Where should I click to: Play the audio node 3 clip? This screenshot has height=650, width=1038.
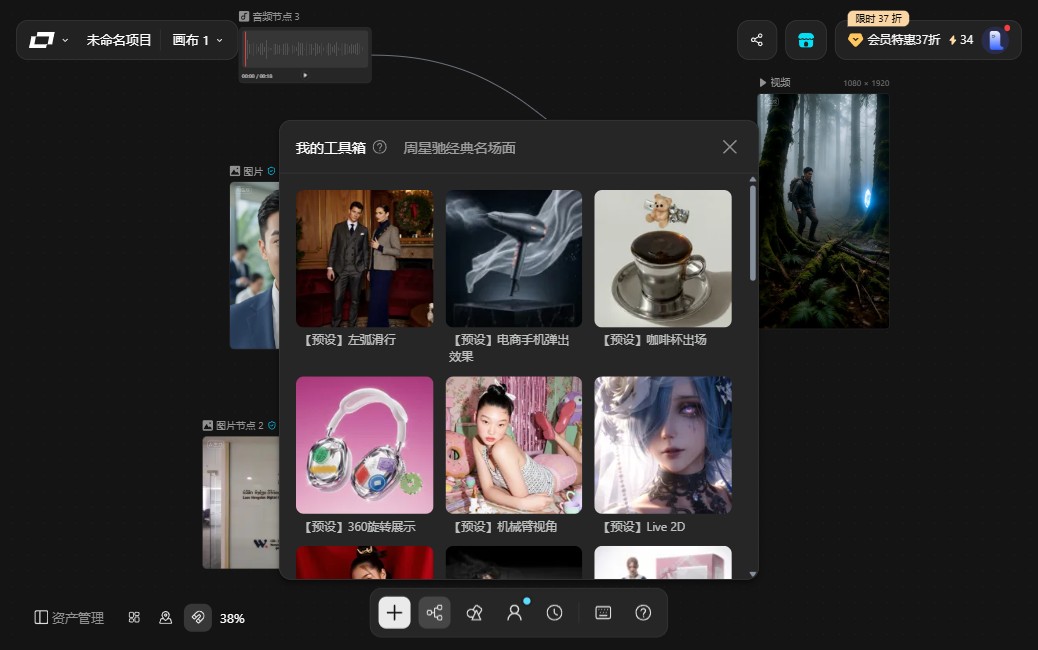coord(305,75)
